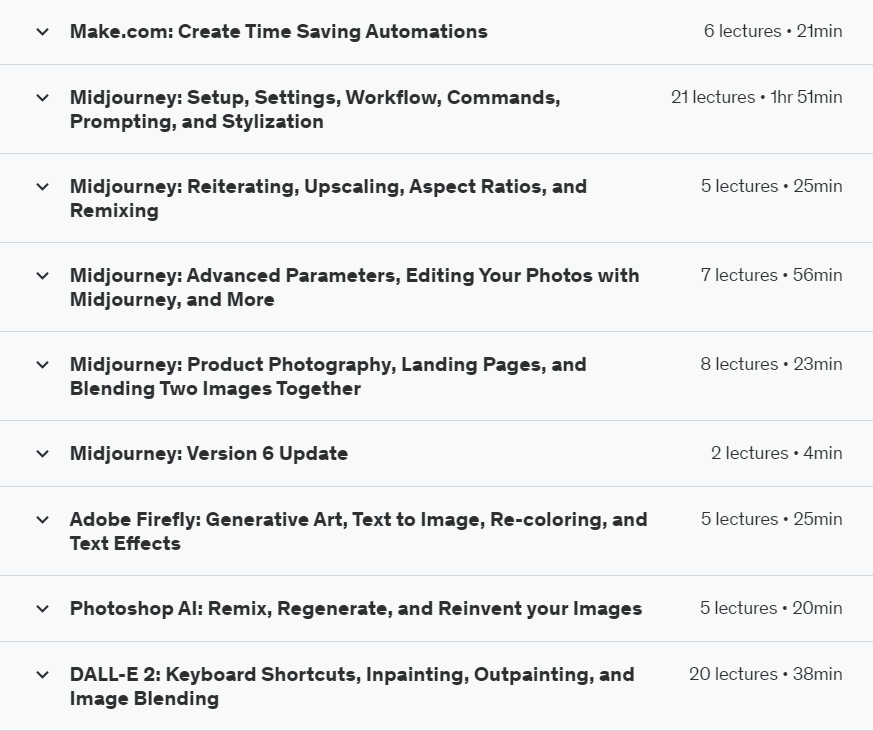Click the 20 lectures • 38min label

coord(765,675)
